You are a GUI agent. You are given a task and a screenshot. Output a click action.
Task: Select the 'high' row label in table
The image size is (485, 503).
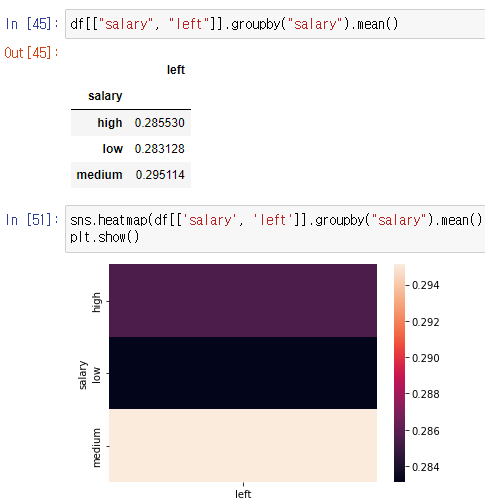(x=110, y=123)
